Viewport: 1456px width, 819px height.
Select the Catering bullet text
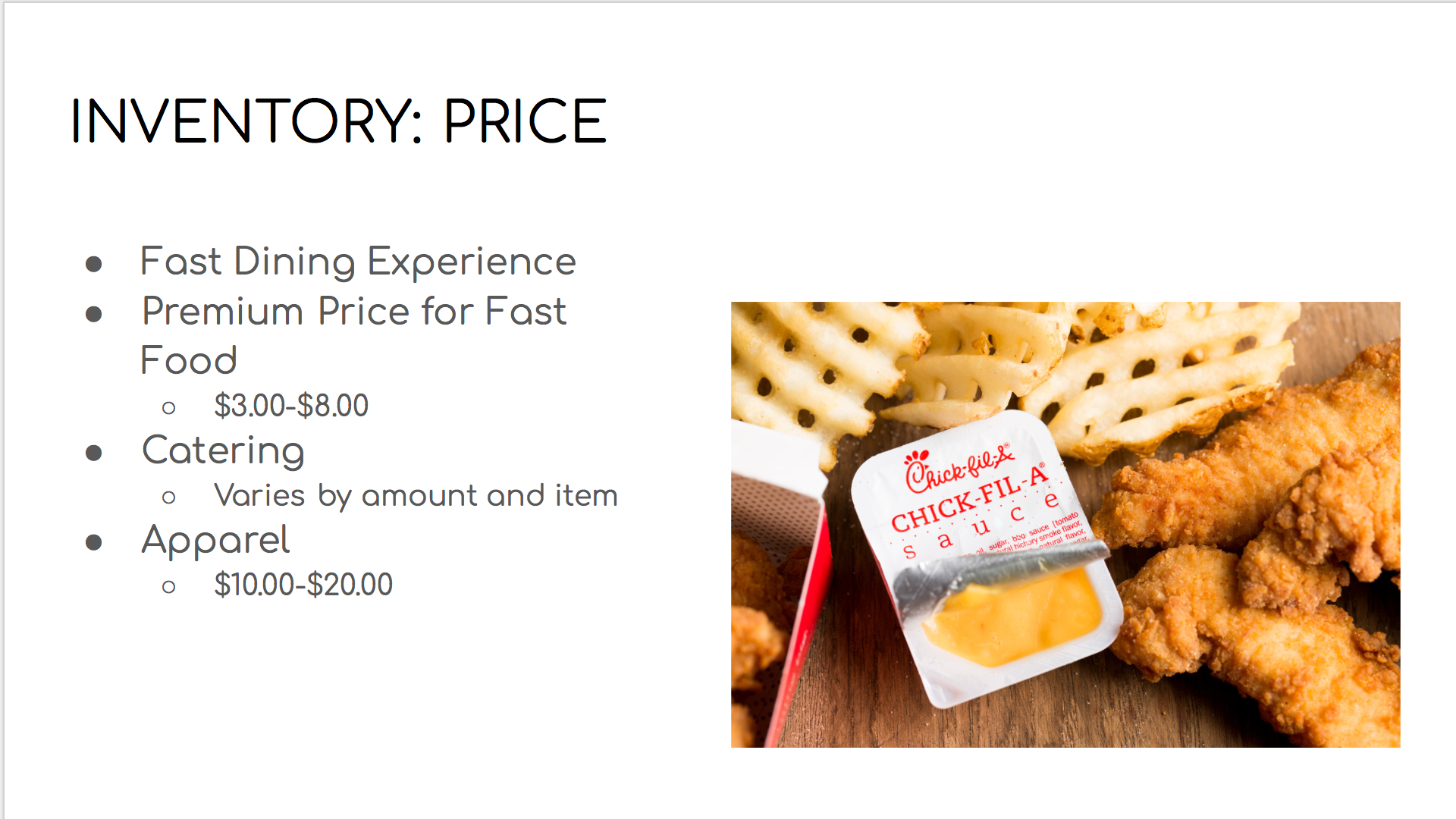223,450
